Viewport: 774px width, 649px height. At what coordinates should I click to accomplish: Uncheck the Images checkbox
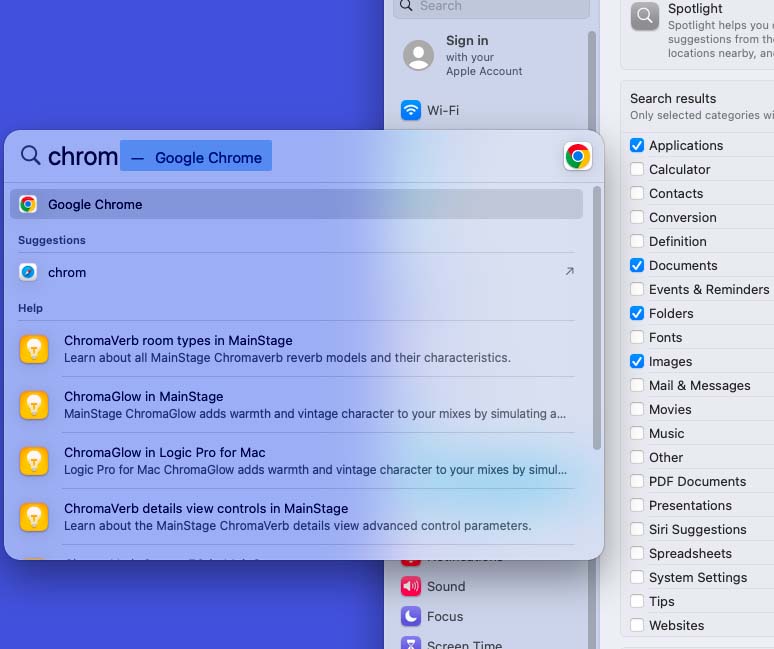(637, 361)
